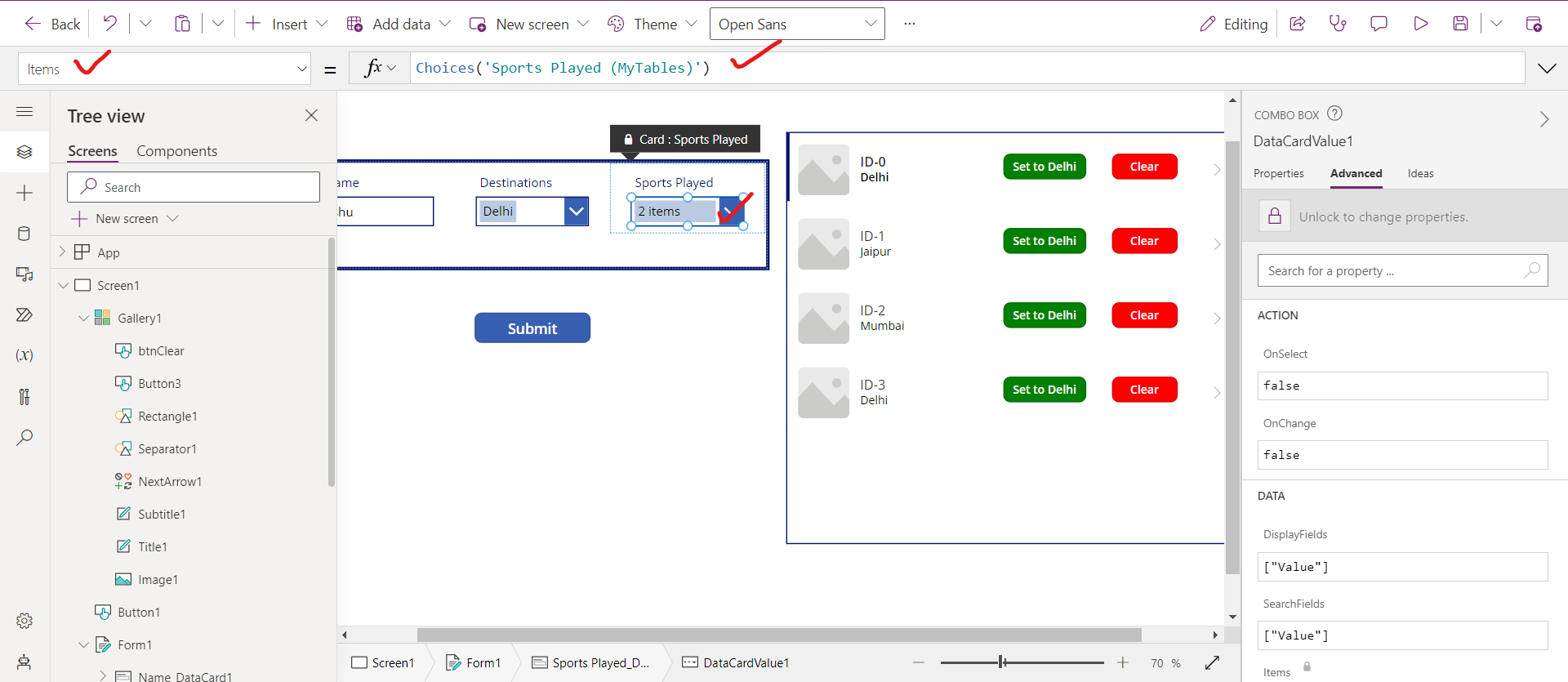Switch to the Components tab

click(176, 151)
